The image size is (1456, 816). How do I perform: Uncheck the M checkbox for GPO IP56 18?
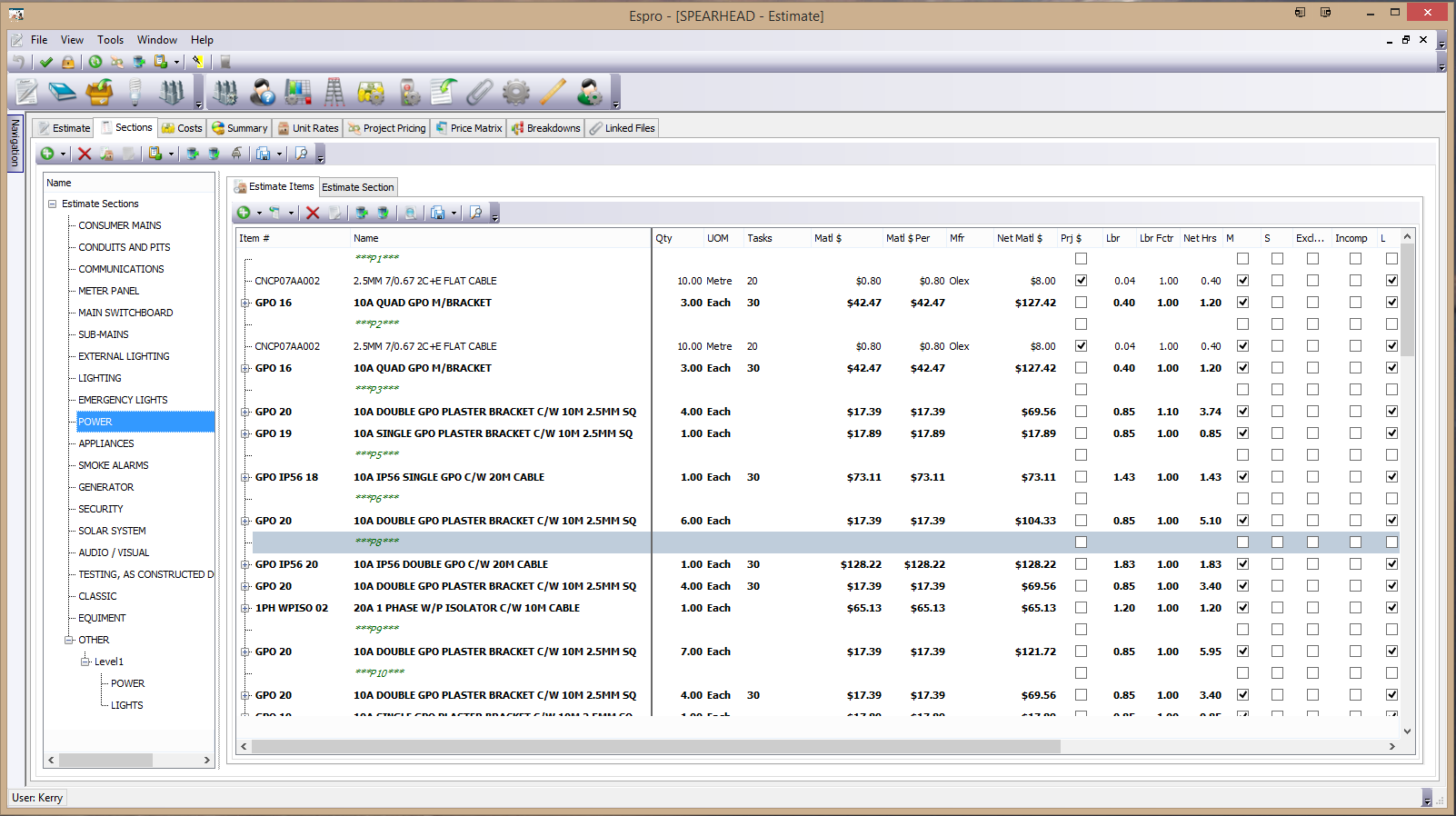click(1242, 477)
